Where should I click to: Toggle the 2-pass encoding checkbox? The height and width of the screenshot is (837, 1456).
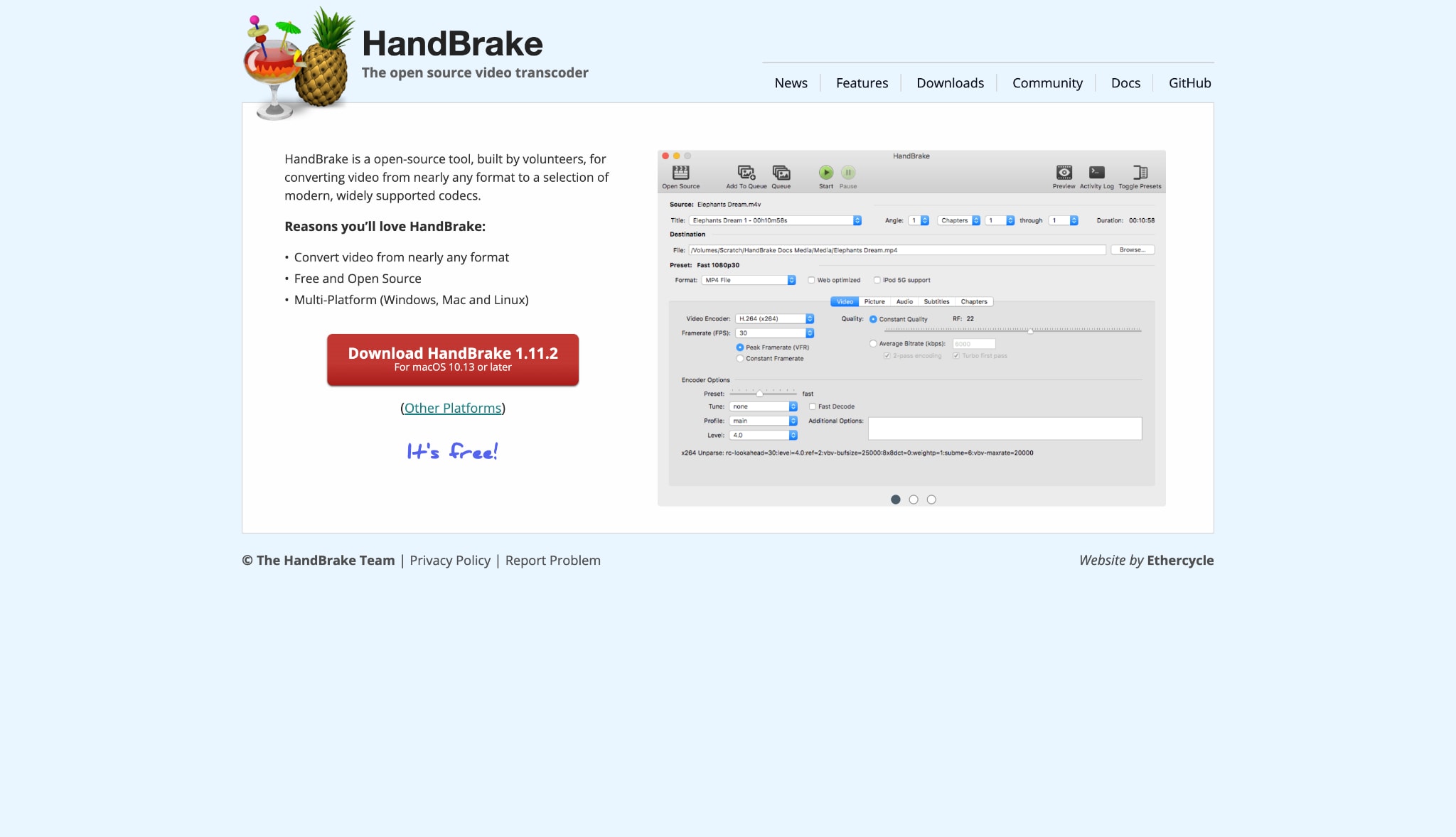pos(887,356)
